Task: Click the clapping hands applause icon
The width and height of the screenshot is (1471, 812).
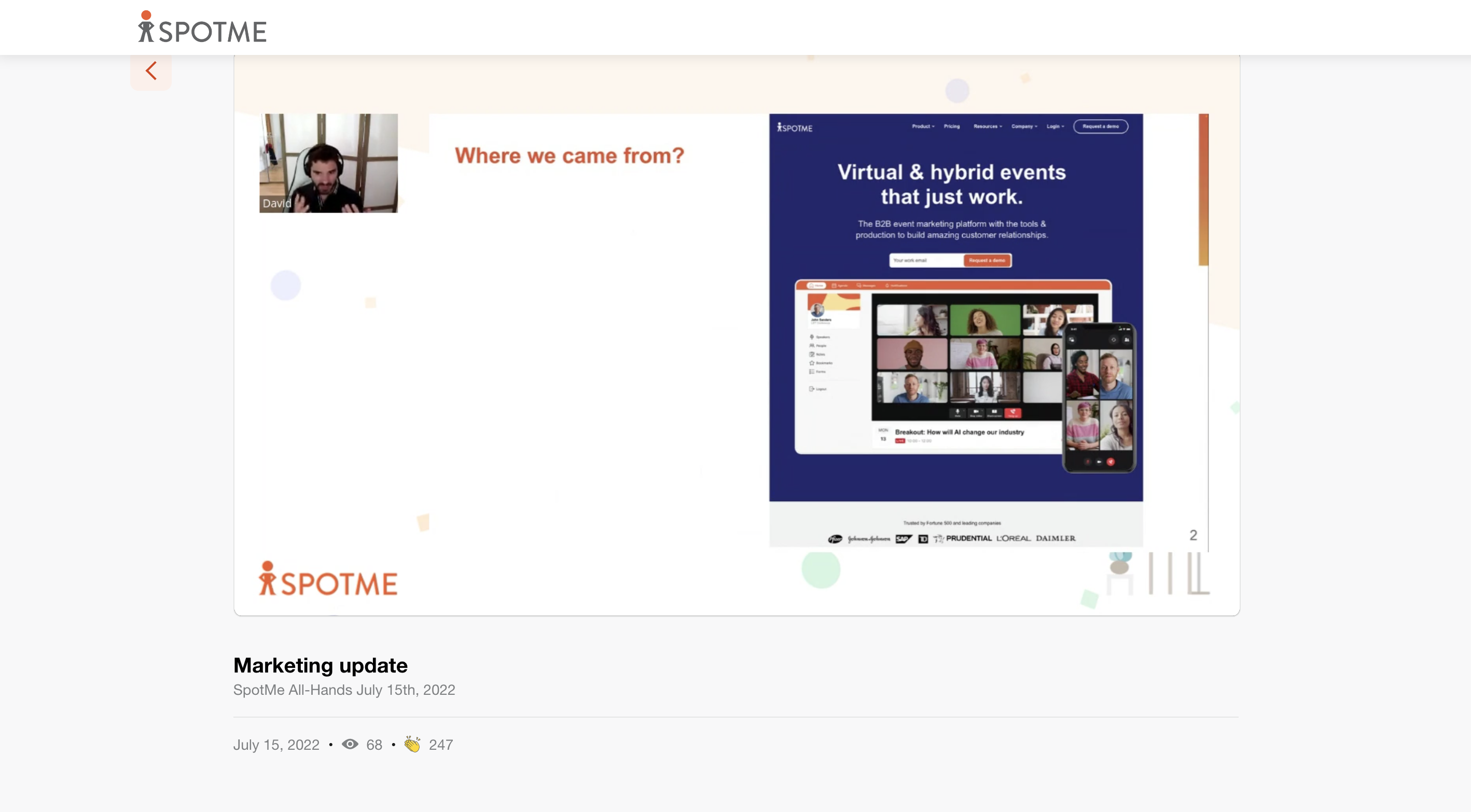Action: 412,744
